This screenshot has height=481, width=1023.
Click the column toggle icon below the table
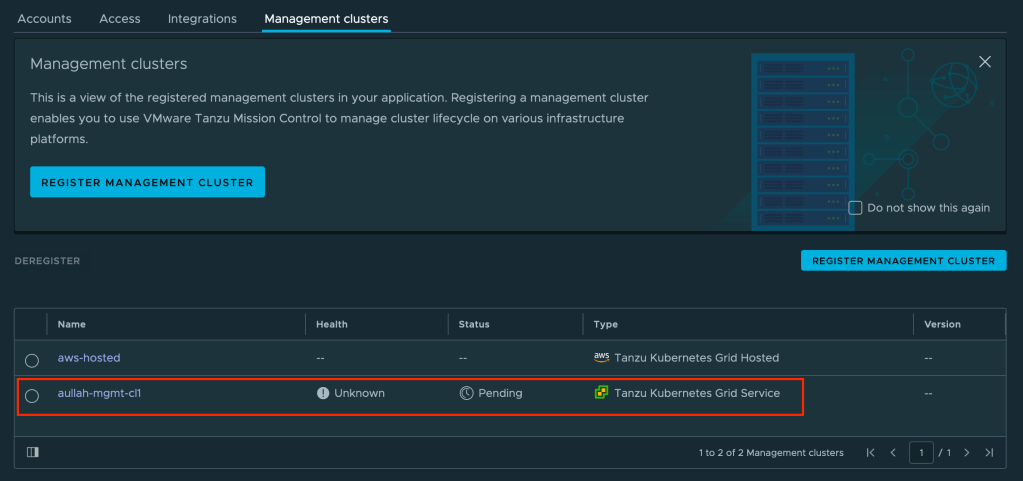[33, 452]
